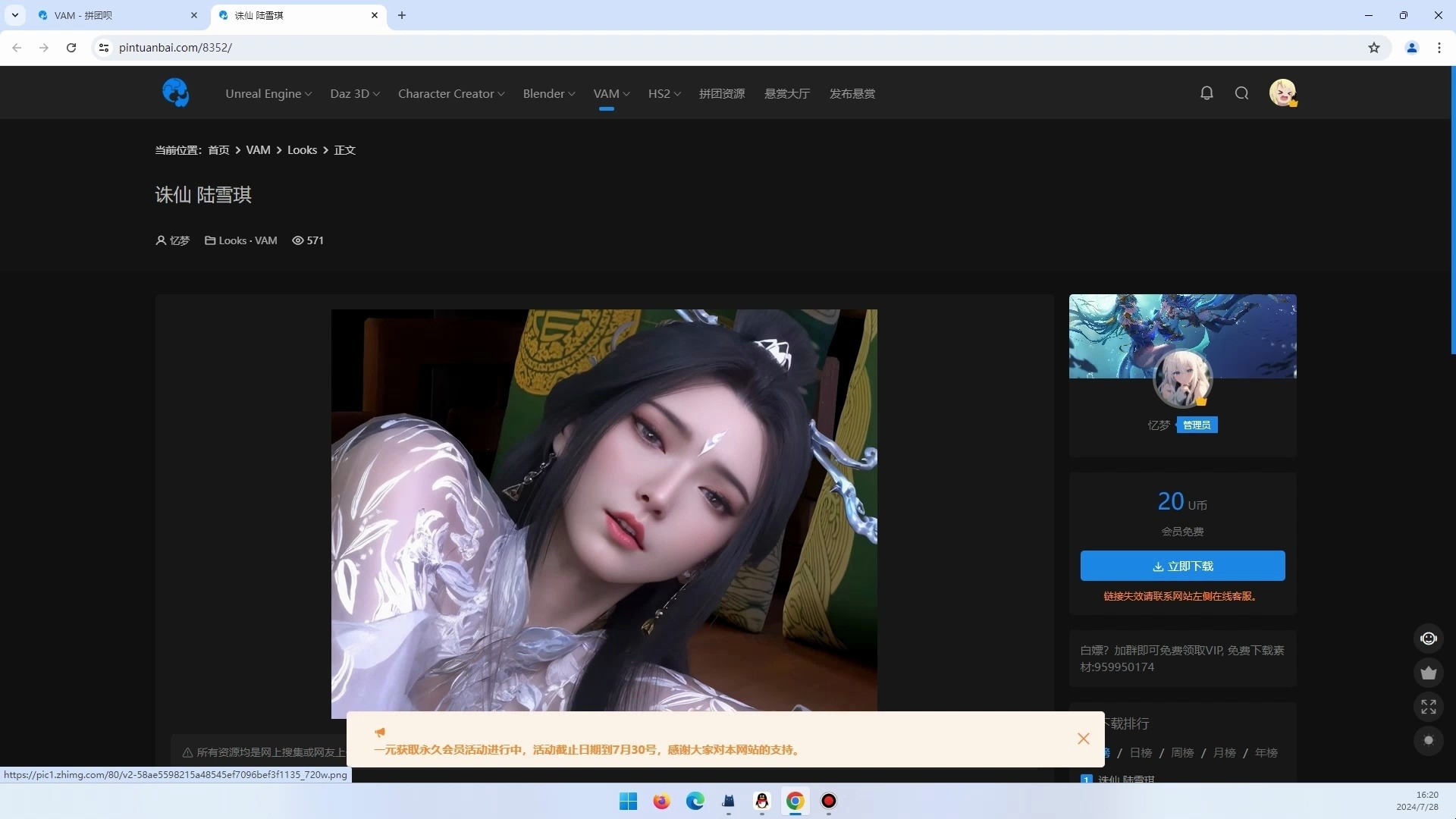Viewport: 1456px width, 819px height.
Task: Open Chrome from the taskbar
Action: point(795,802)
